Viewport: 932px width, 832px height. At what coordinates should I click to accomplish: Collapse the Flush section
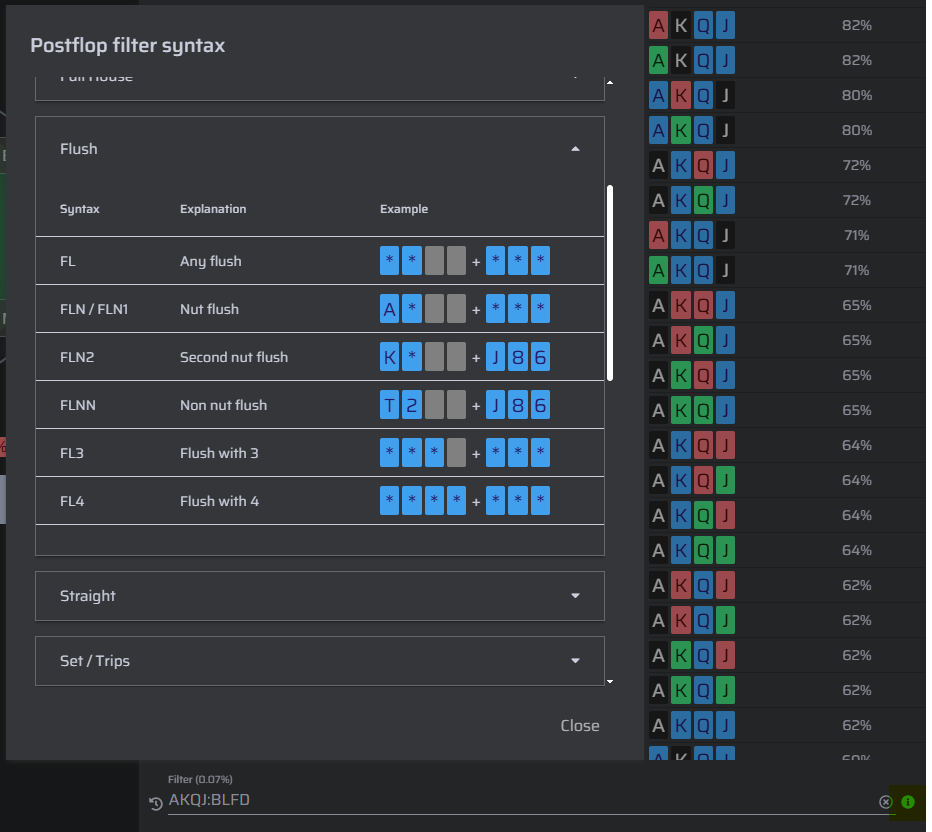[x=575, y=149]
